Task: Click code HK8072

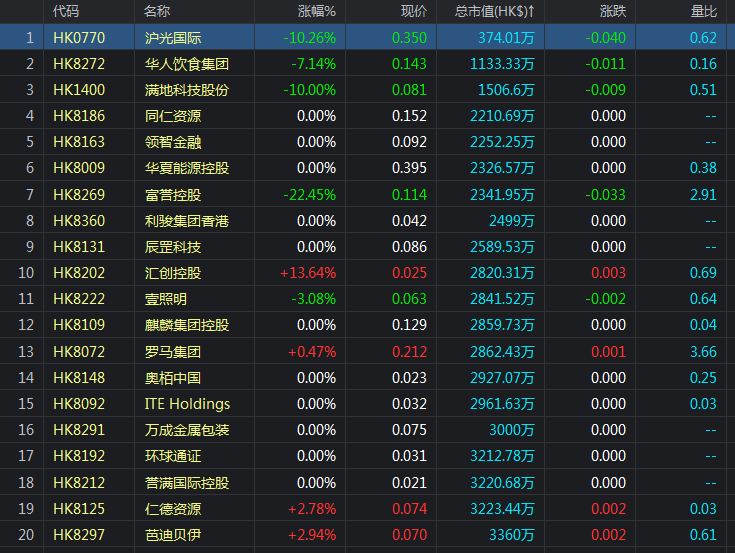Action: [x=79, y=351]
